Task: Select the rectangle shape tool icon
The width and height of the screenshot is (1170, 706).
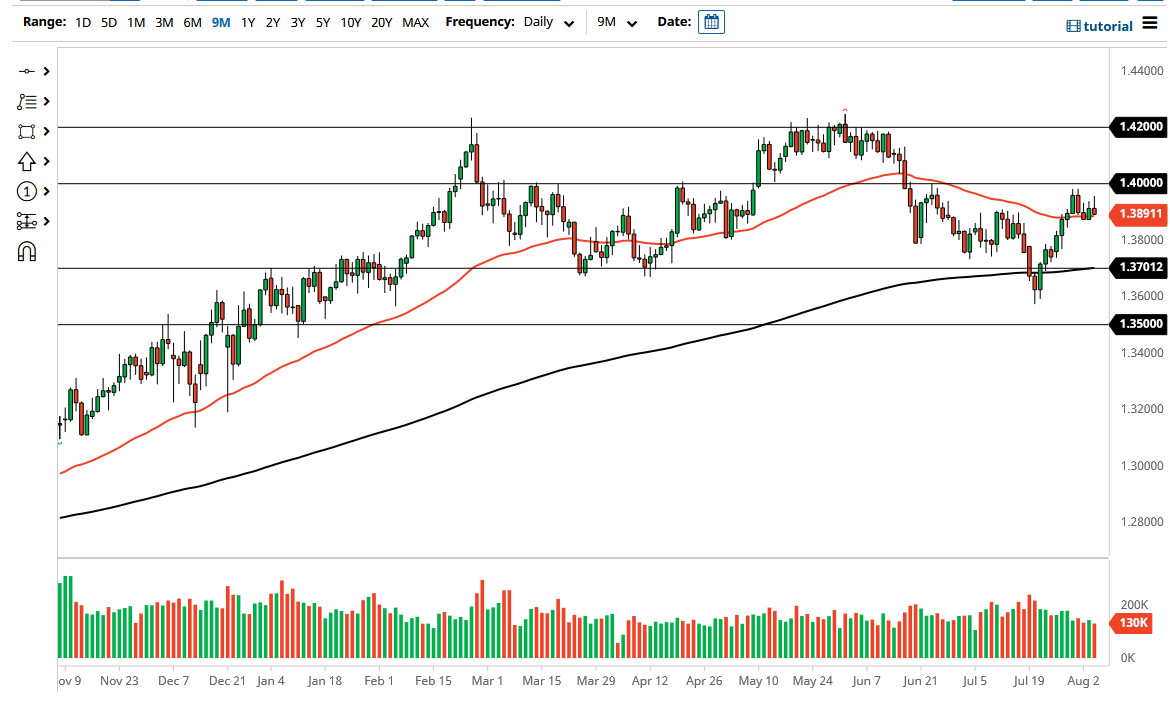Action: tap(26, 131)
